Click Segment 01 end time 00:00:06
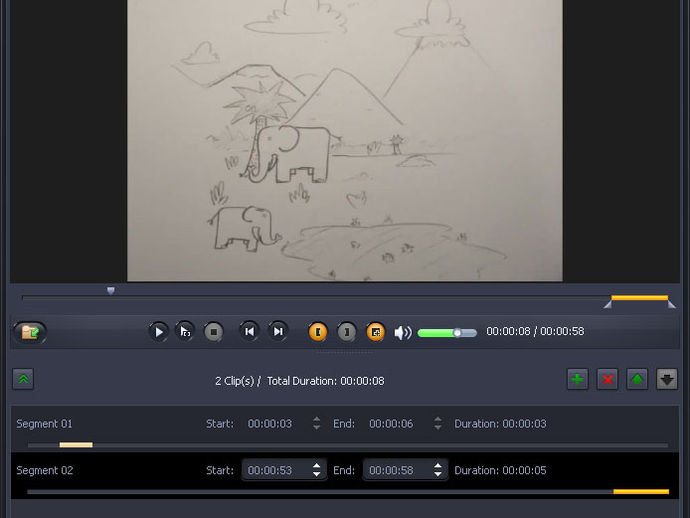This screenshot has width=690, height=518. click(x=391, y=424)
